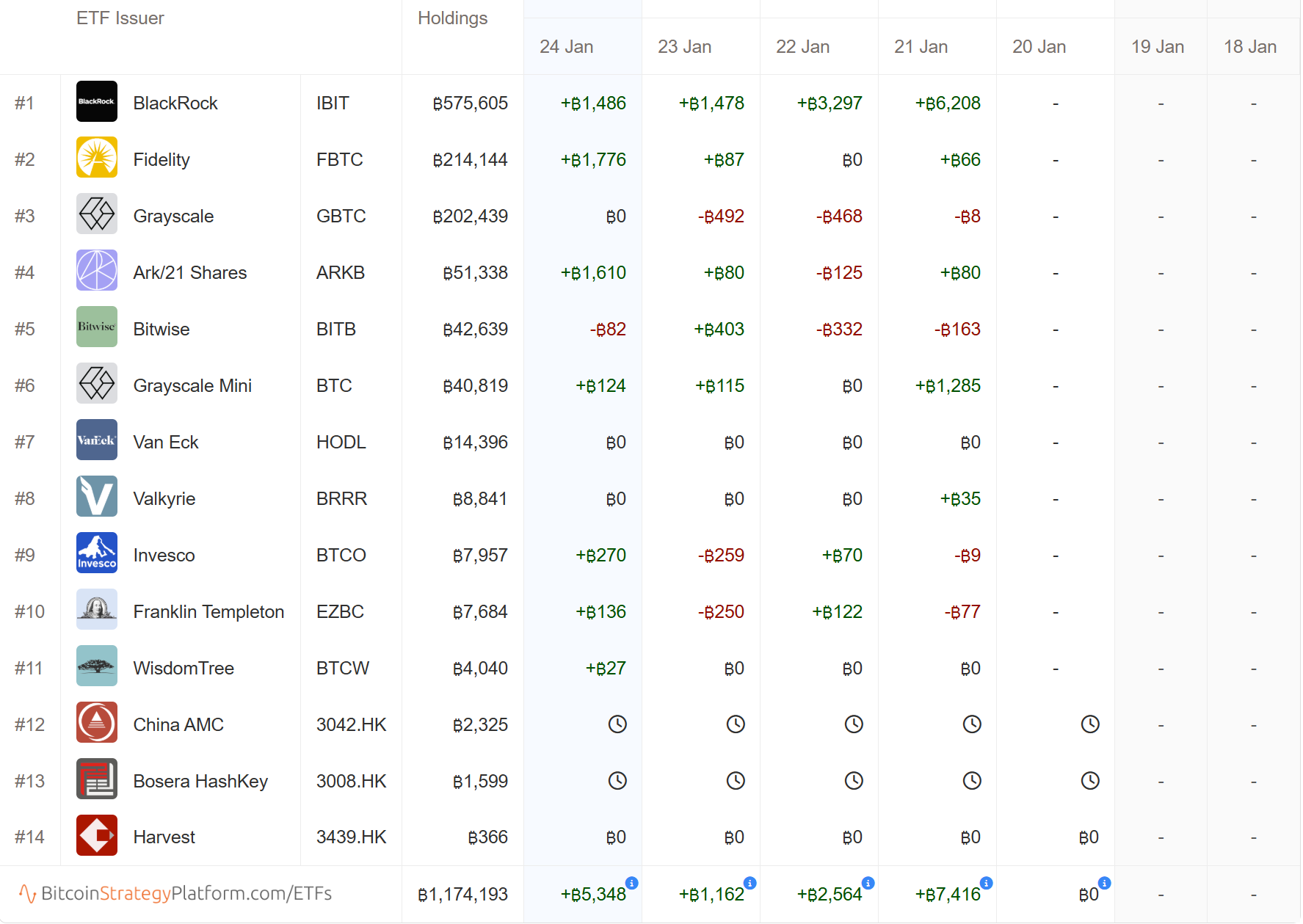The width and height of the screenshot is (1303, 924).
Task: Click BlackRock 21 Jan inflow +₿6,208
Action: tap(948, 103)
